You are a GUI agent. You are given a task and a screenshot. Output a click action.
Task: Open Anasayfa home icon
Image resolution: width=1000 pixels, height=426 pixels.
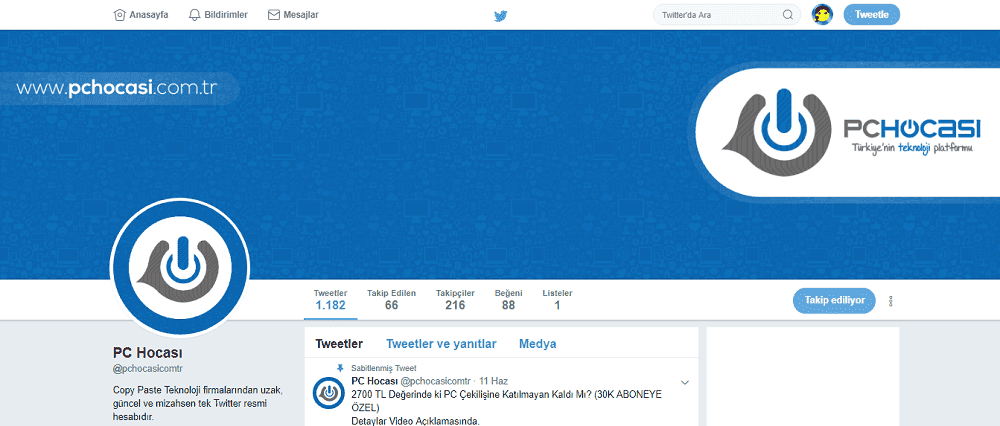(119, 14)
